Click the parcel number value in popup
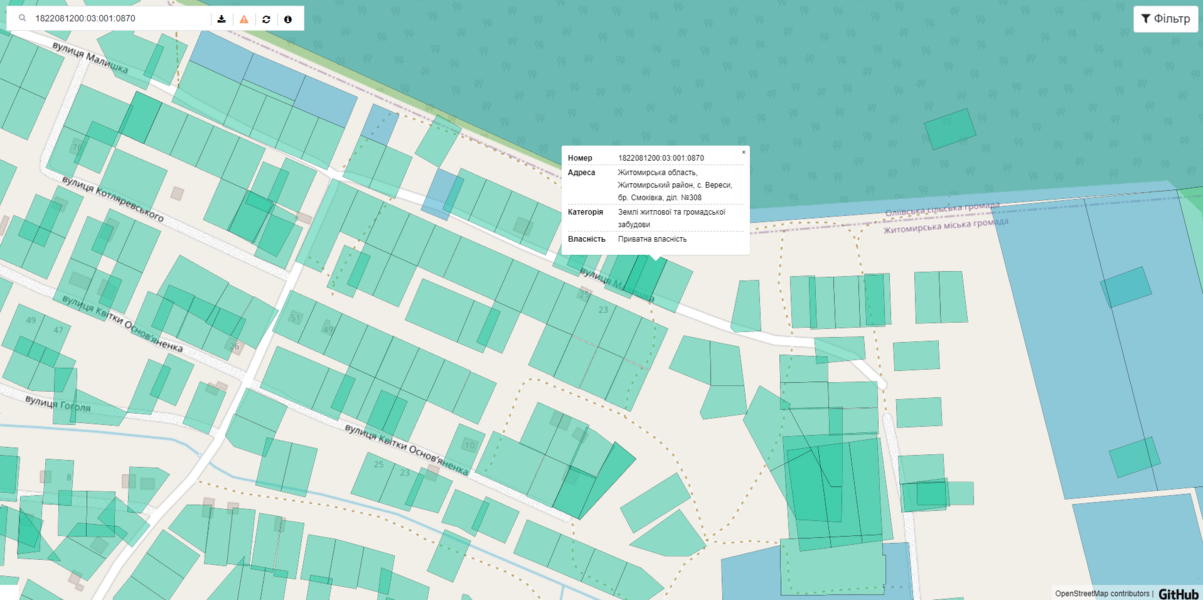Screen dimensions: 1203x600 [661, 158]
